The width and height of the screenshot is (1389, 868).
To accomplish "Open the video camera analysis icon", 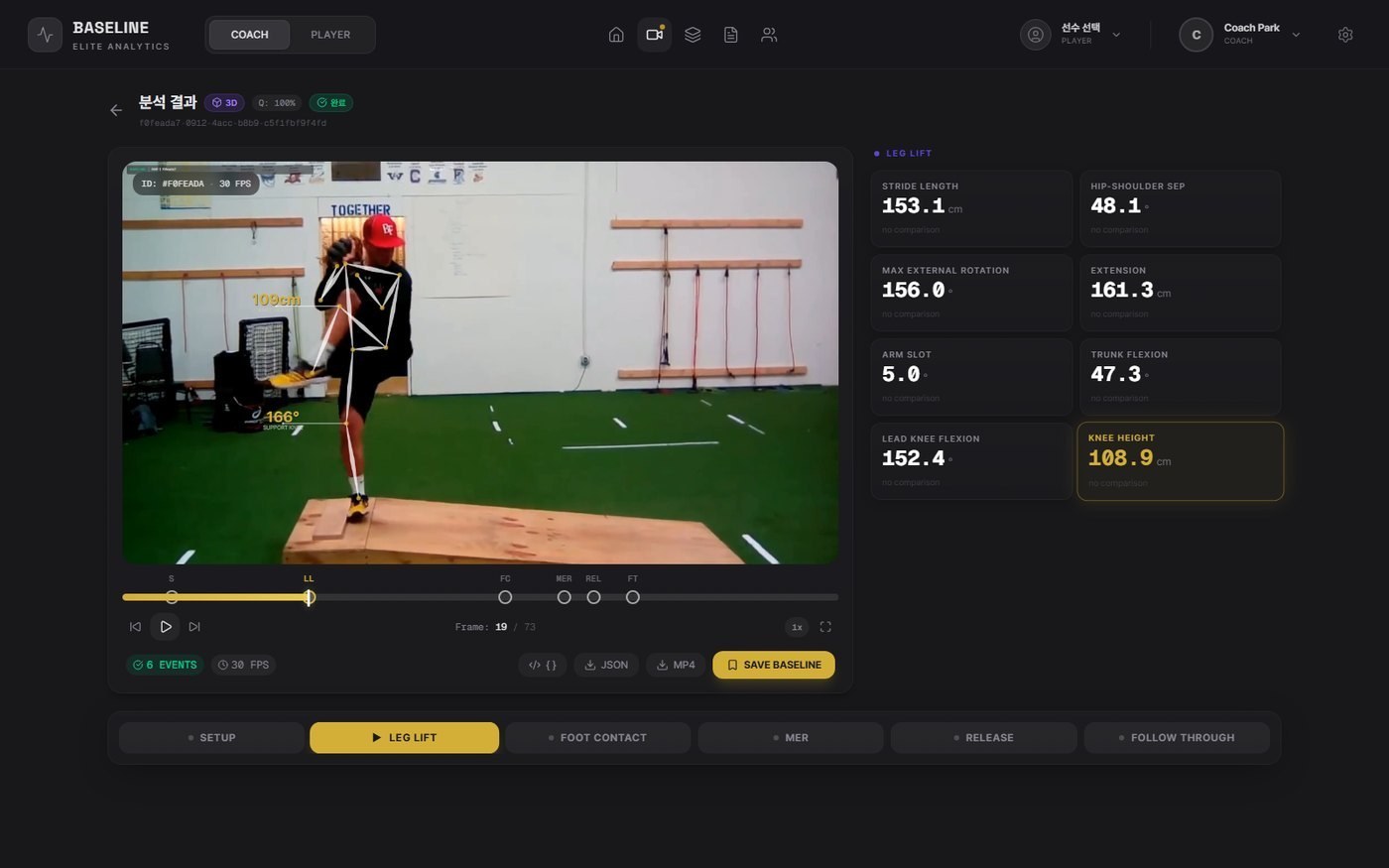I will (x=654, y=35).
